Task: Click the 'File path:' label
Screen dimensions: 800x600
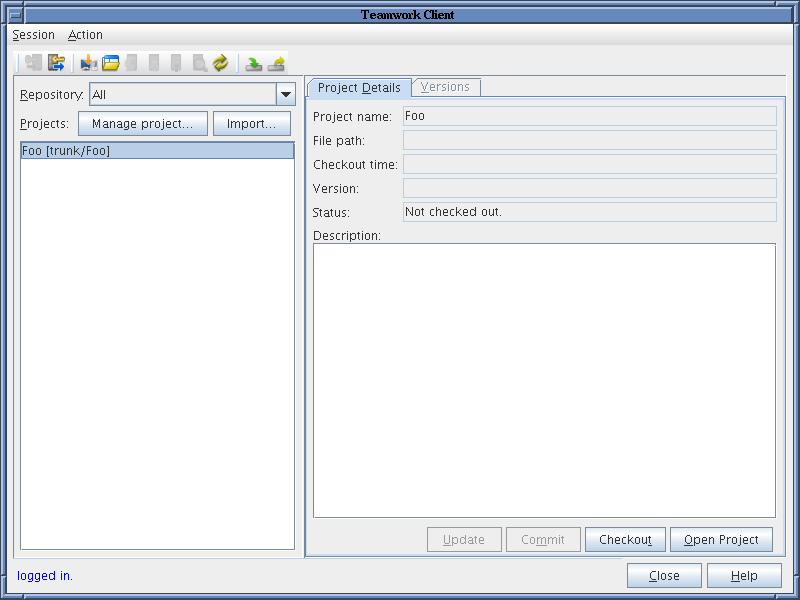Action: [339, 141]
